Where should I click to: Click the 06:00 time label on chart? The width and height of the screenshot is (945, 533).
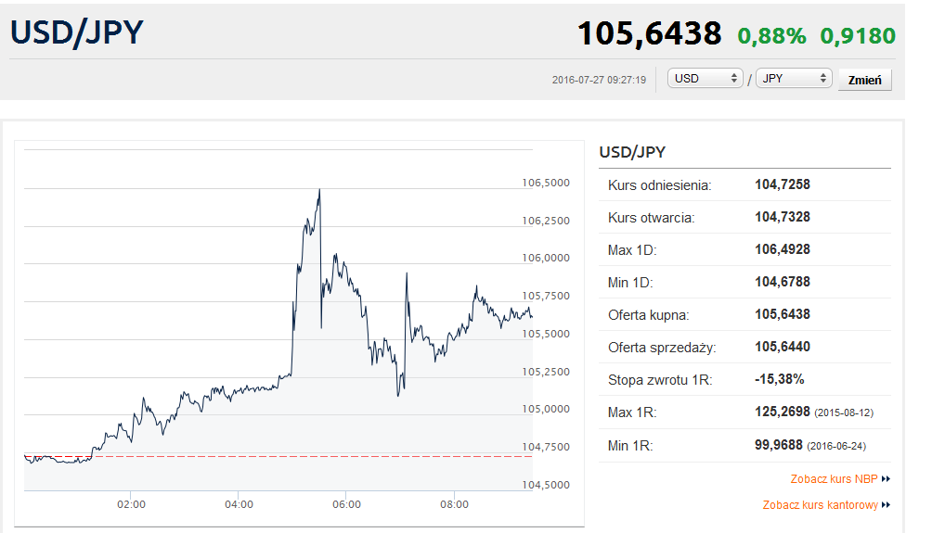pos(347,505)
